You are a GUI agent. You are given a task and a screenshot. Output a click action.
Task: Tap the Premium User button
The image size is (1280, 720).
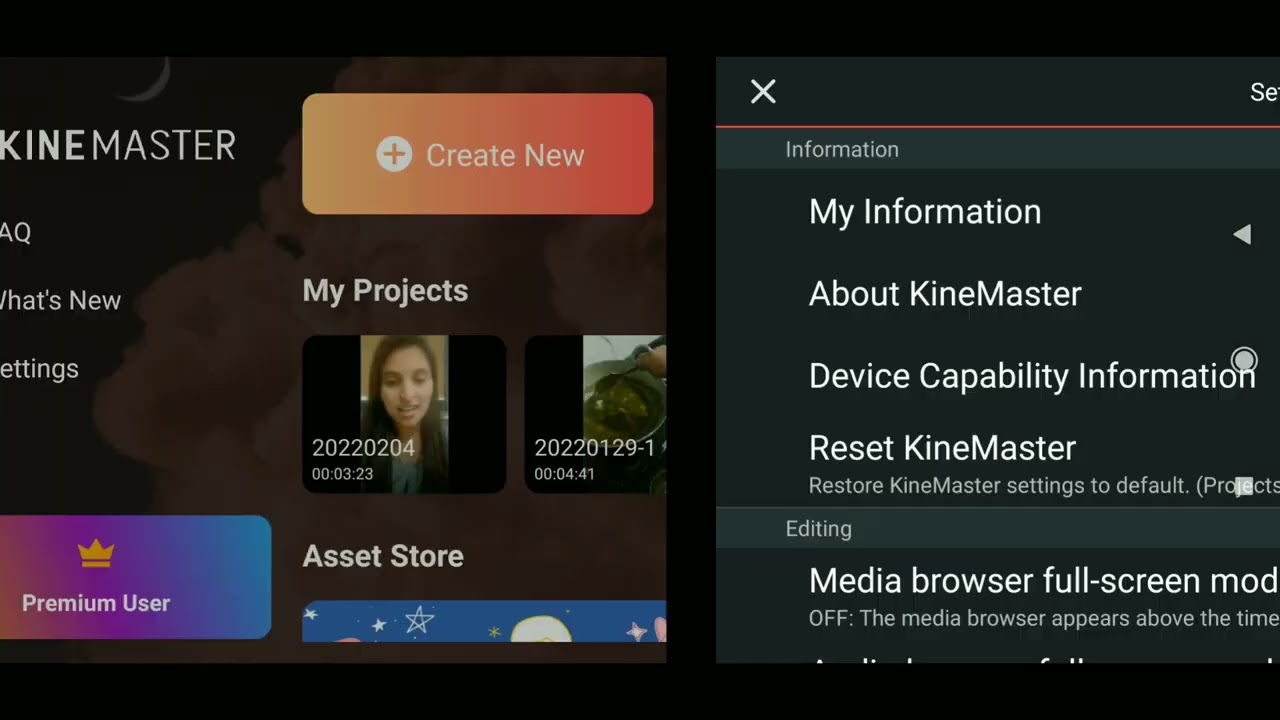tap(135, 577)
